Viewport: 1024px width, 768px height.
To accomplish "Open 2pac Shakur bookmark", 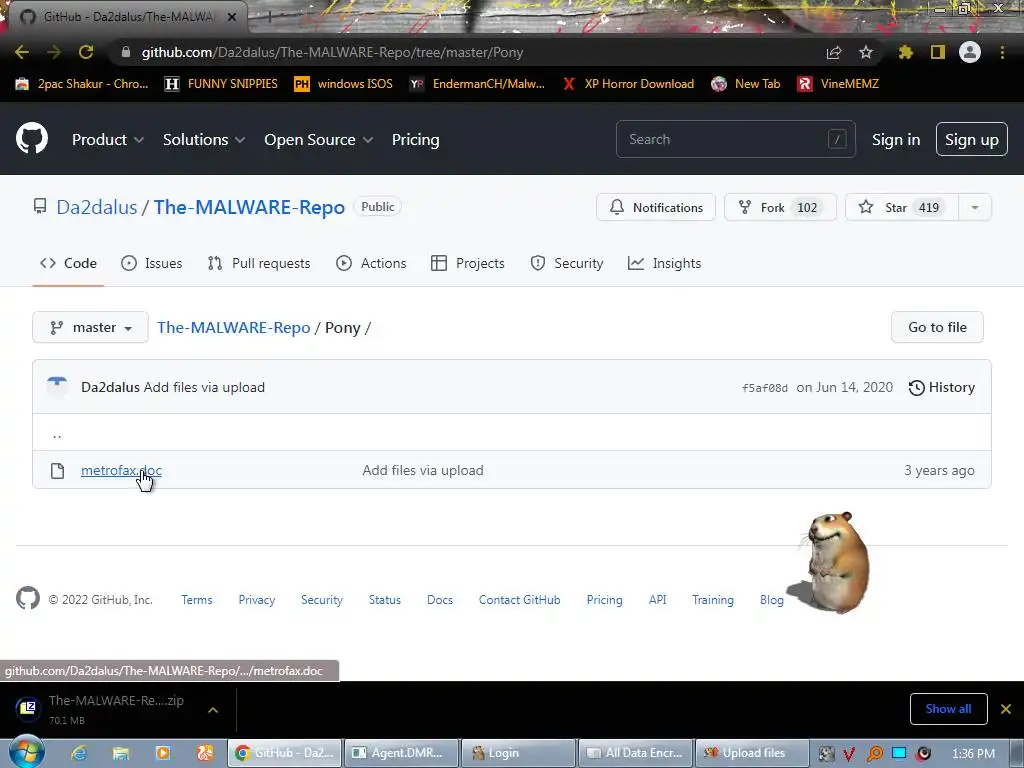I will [x=82, y=84].
